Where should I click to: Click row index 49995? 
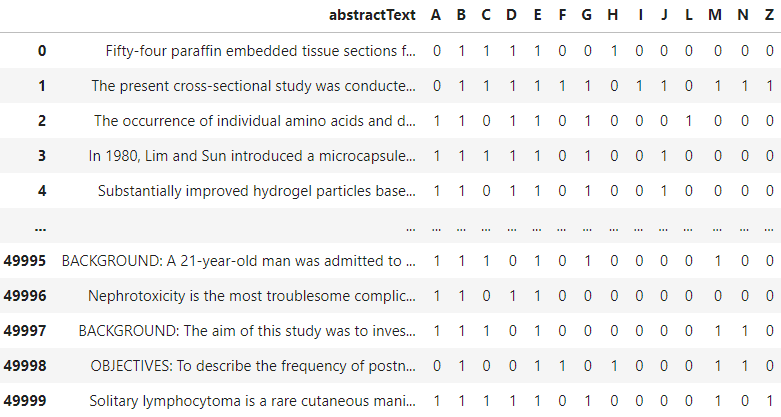pos(25,261)
